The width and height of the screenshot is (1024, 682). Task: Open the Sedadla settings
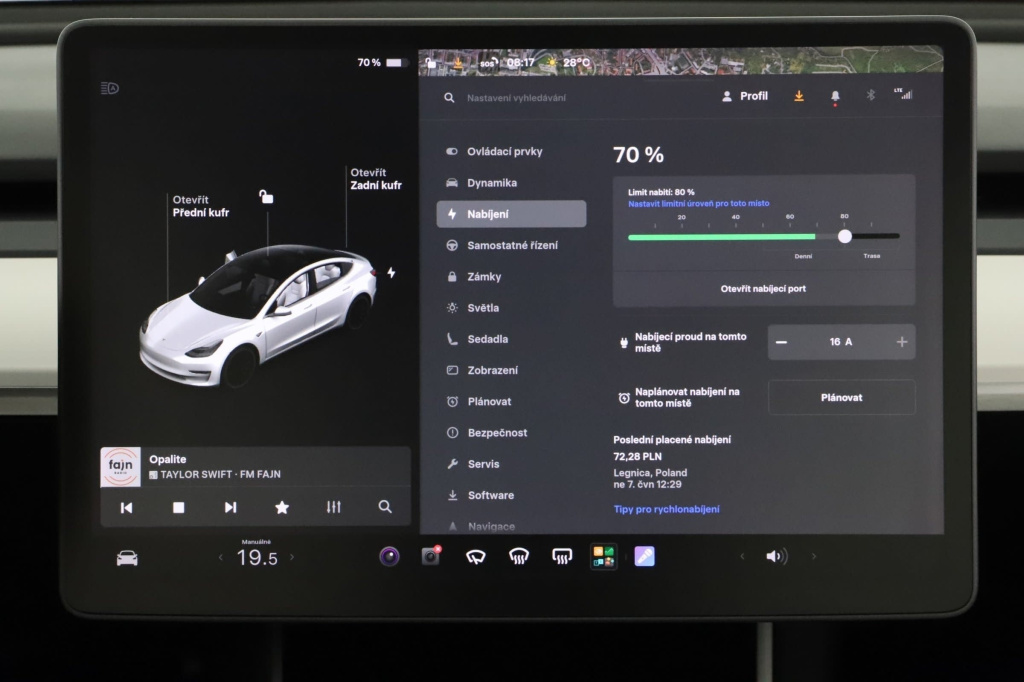point(487,339)
